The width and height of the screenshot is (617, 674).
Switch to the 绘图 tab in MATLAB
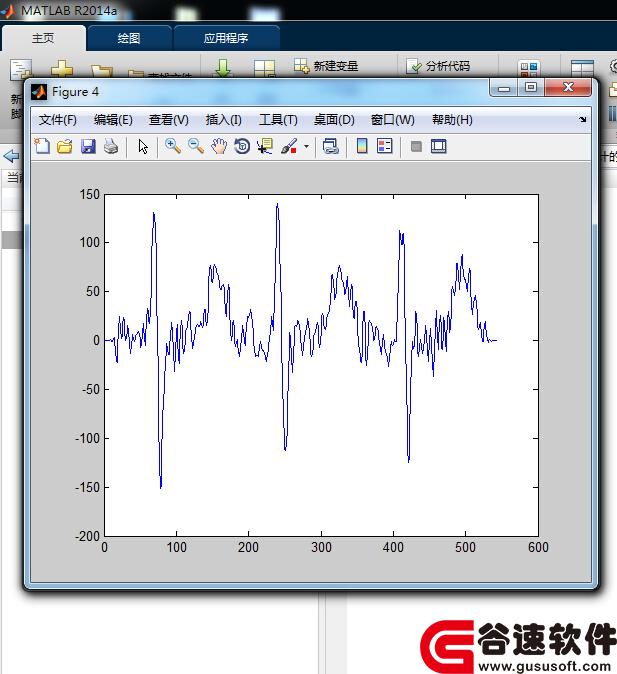point(129,38)
